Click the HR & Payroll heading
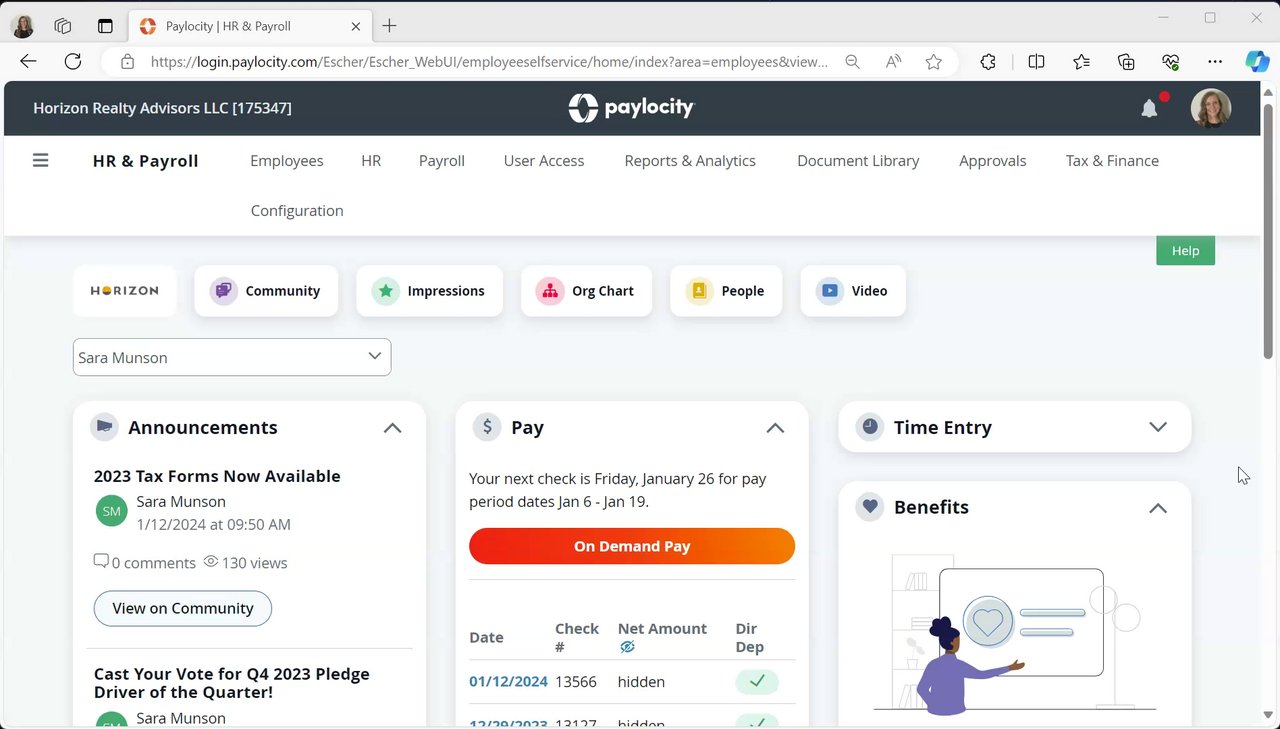The width and height of the screenshot is (1280, 729). 145,161
